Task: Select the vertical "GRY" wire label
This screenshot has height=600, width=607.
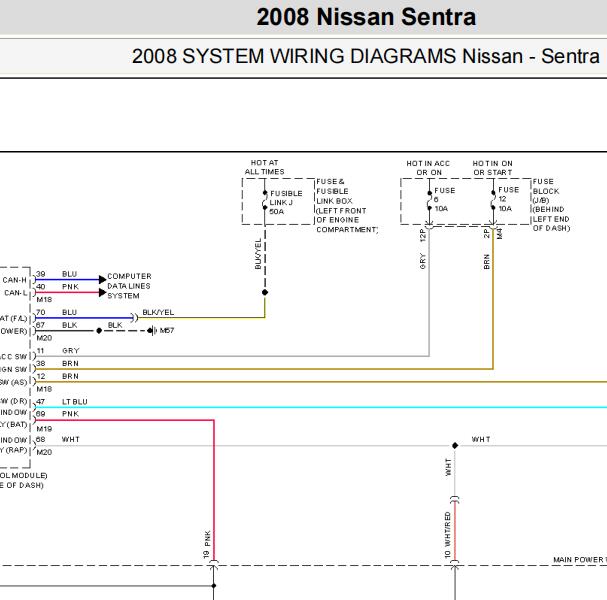Action: tap(422, 262)
